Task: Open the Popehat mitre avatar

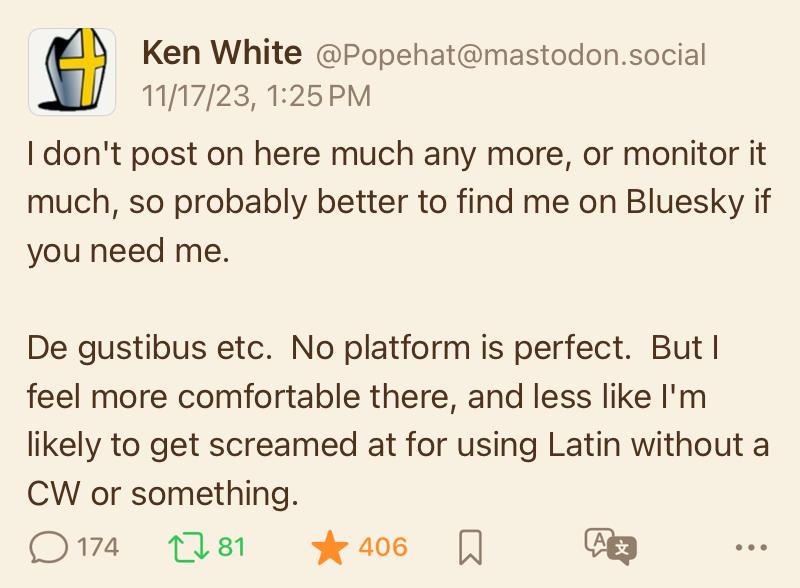Action: (72, 71)
